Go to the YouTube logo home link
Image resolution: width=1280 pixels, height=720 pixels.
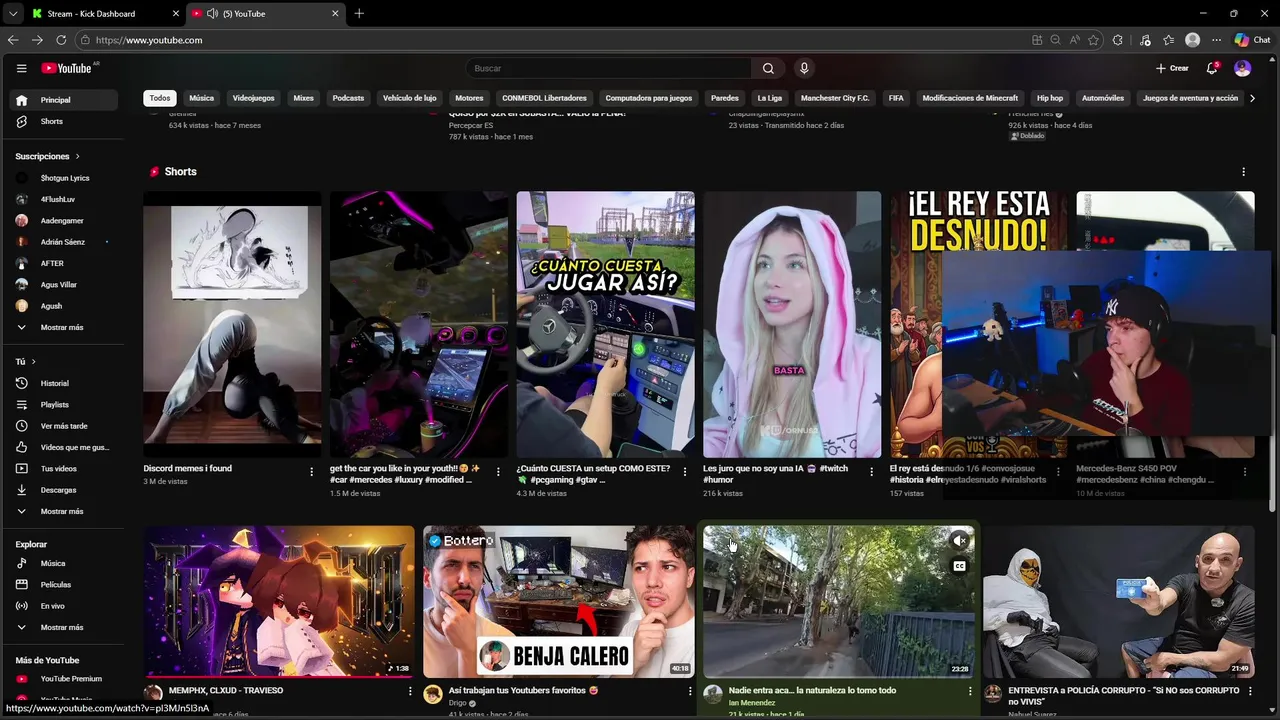(68, 68)
